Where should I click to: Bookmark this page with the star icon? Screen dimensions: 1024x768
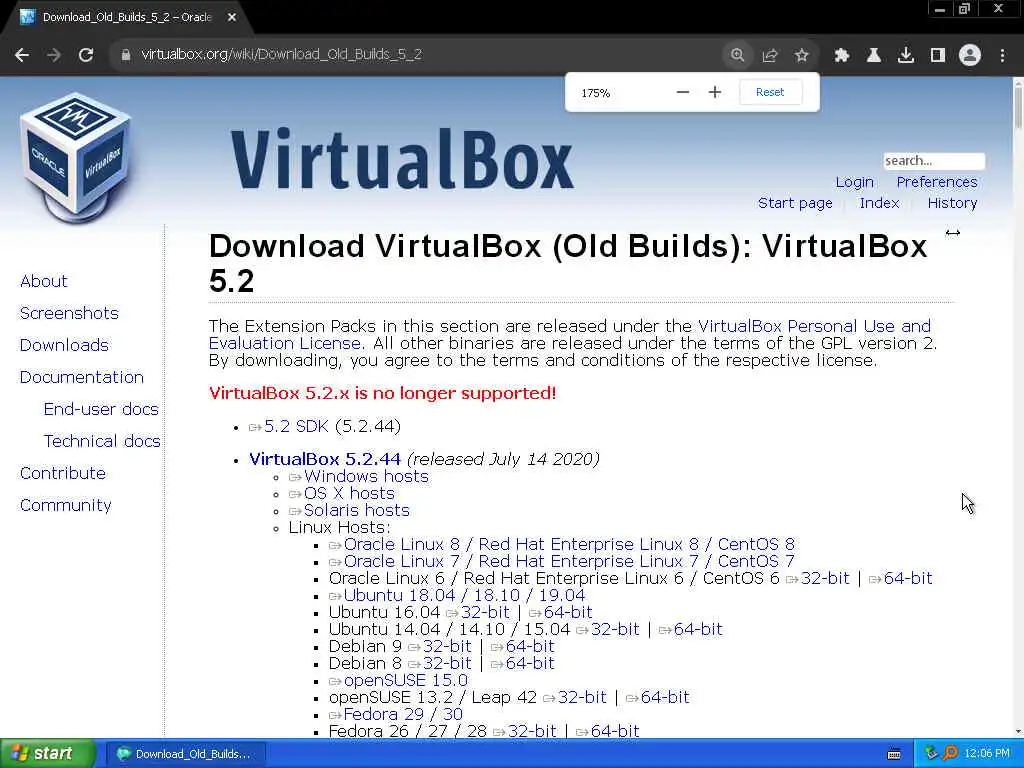coord(802,55)
